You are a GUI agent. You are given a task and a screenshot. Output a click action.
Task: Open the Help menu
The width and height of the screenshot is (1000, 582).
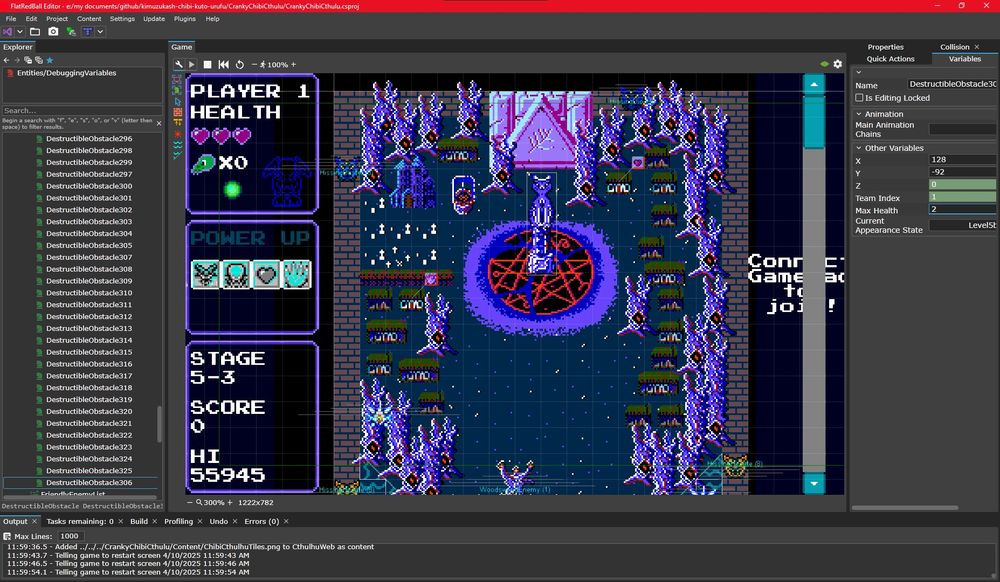click(x=212, y=19)
